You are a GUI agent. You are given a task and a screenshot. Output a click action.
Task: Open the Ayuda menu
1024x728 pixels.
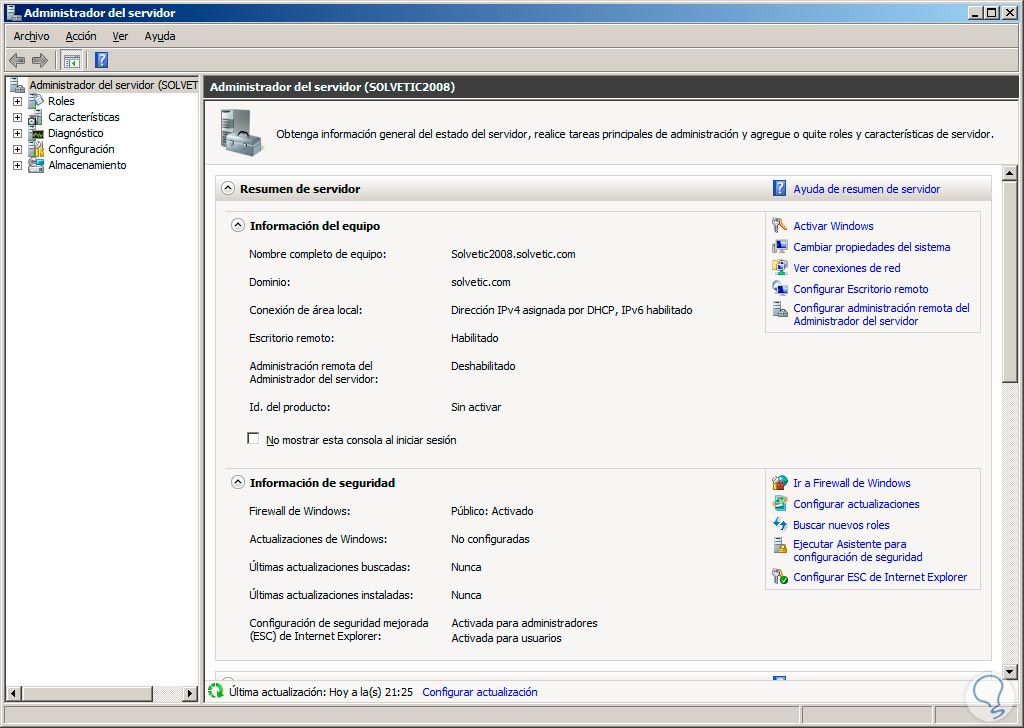click(160, 37)
